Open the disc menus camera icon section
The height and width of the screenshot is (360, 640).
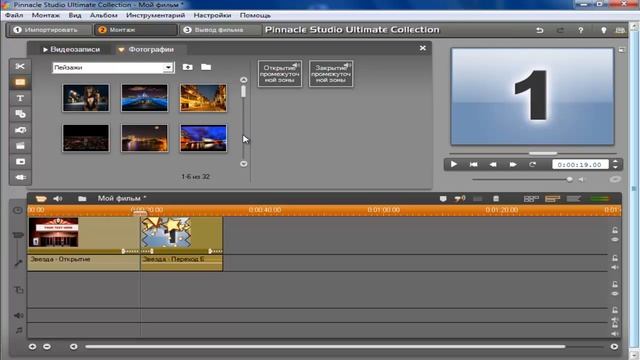tap(20, 130)
